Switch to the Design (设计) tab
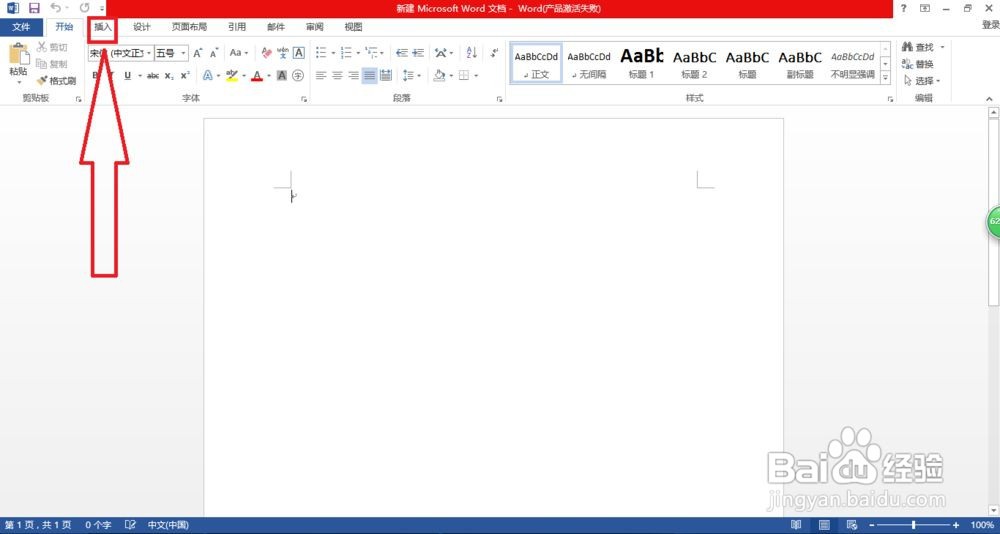The image size is (1000, 534). (142, 27)
